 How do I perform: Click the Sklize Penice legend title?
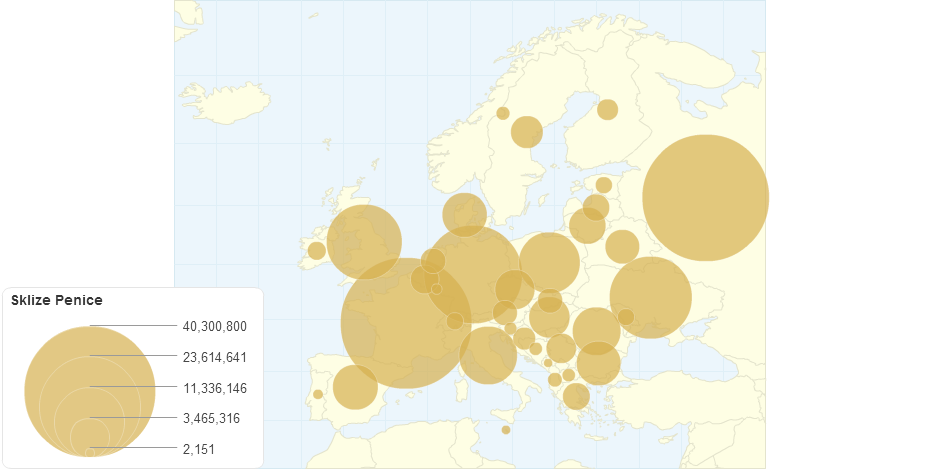[x=57, y=300]
